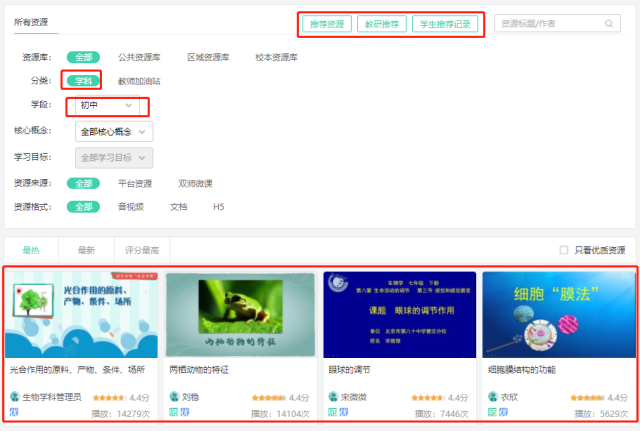Click play count 播放：14104次

click(x=280, y=414)
